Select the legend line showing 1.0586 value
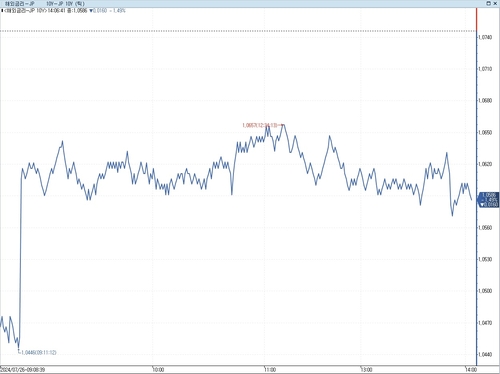Image resolution: width=500 pixels, height=374 pixels. tap(63, 11)
